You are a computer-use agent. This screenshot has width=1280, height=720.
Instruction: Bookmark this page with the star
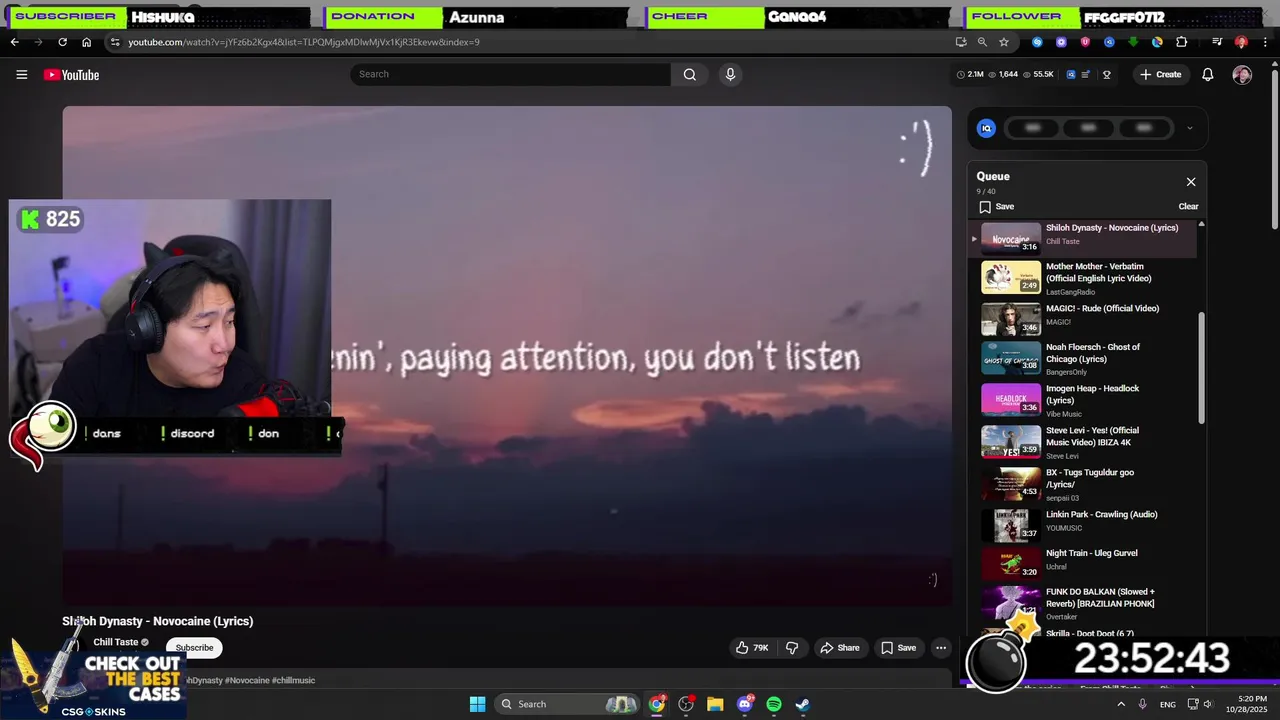(x=1004, y=42)
